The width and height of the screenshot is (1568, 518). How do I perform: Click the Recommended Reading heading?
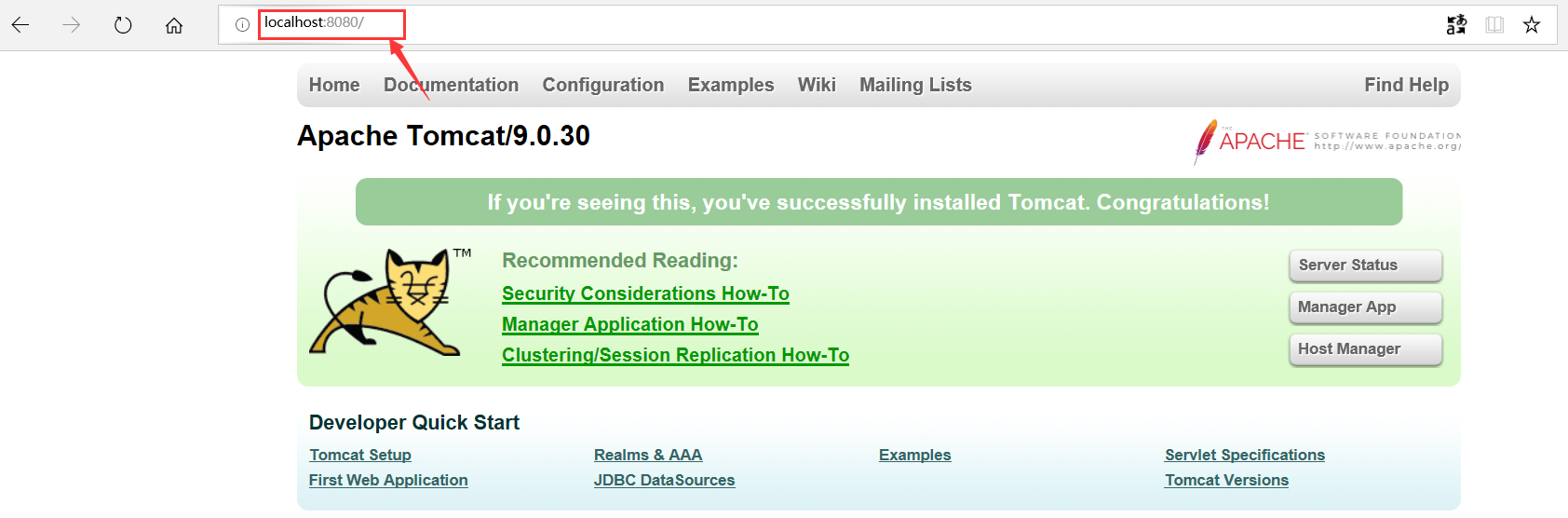619,261
